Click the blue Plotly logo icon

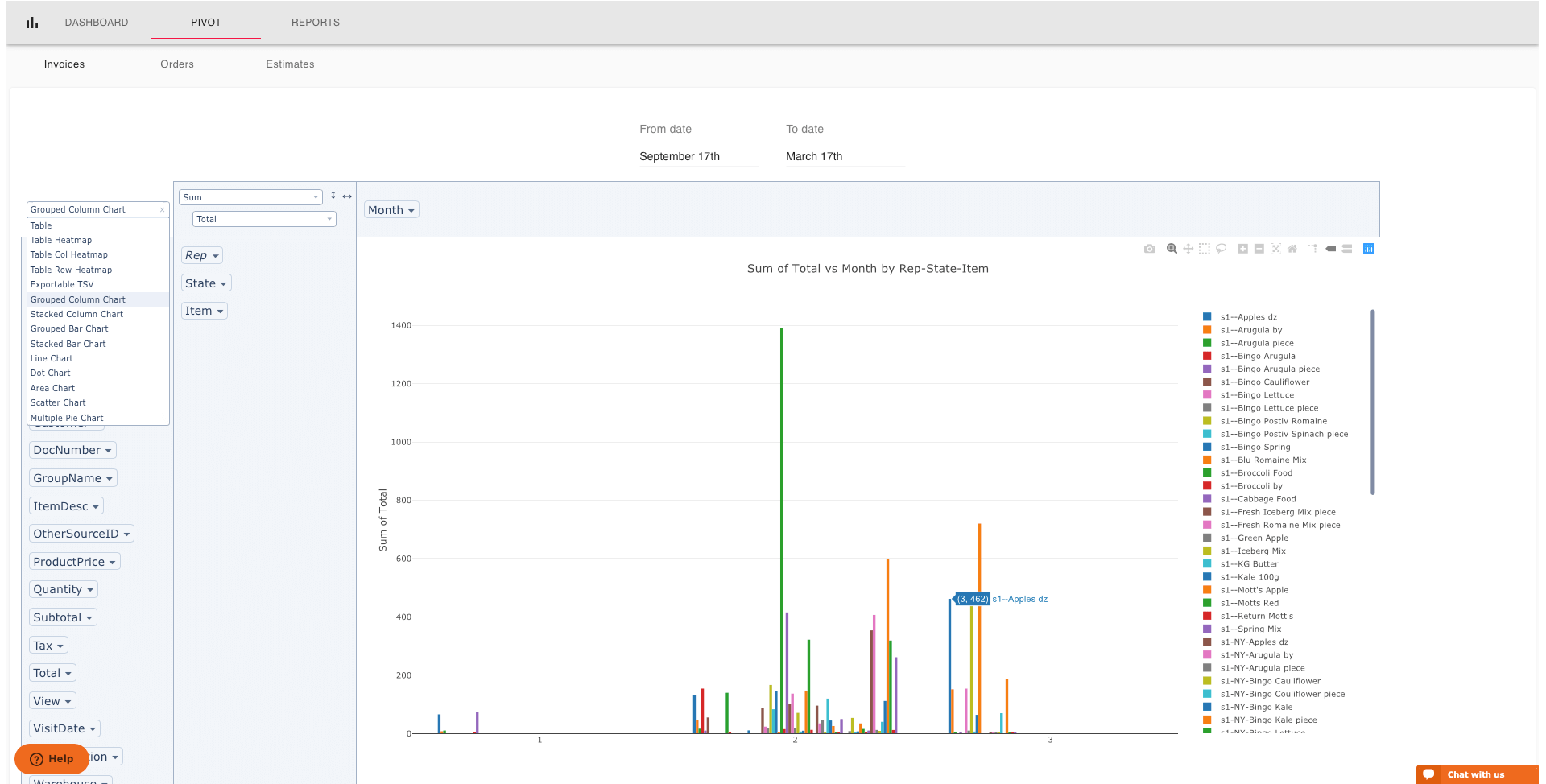point(1368,249)
